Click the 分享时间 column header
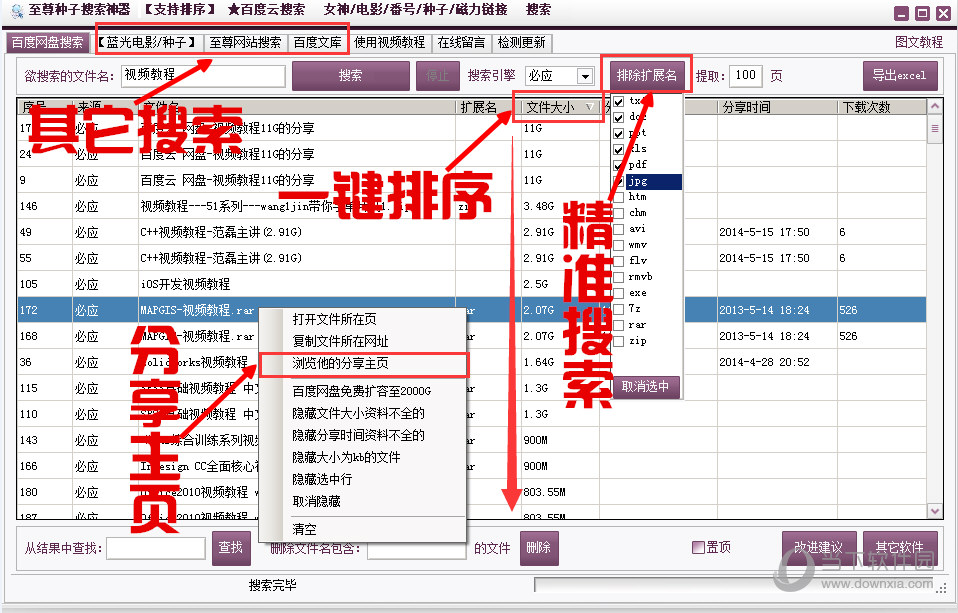The image size is (958, 613). click(777, 107)
